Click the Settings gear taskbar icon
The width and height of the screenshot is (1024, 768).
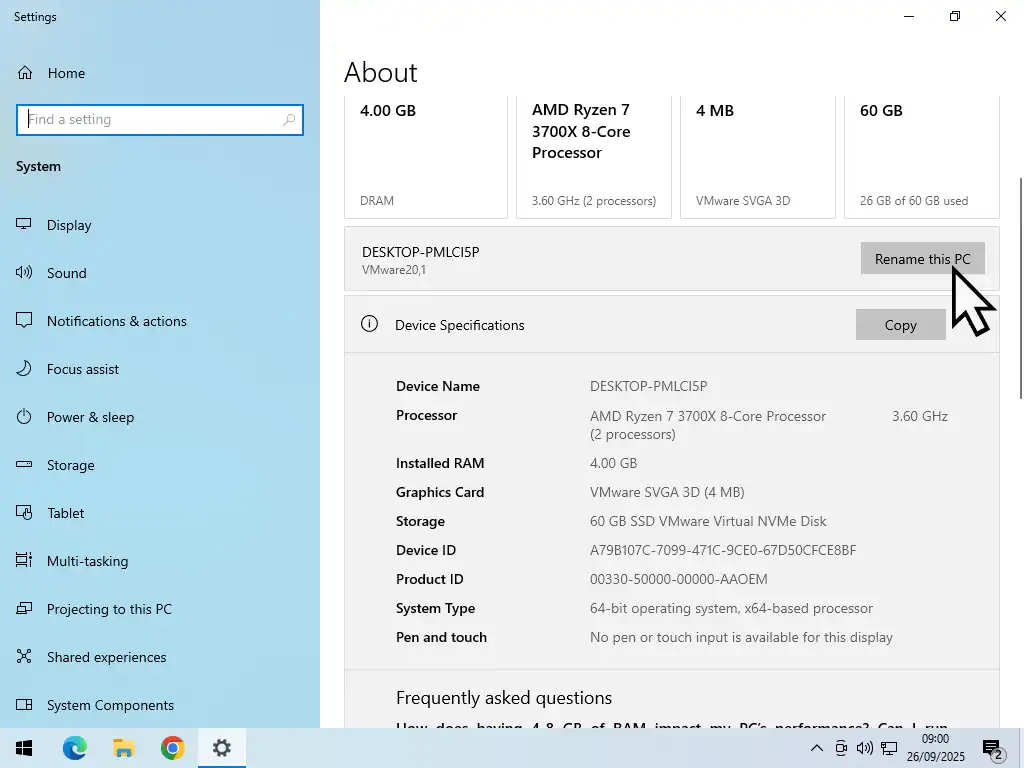point(221,748)
